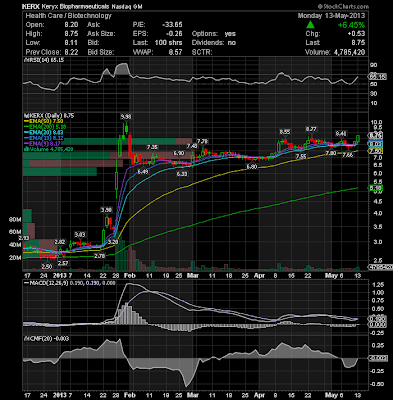Viewport: 393px width, 400px height.
Task: Click the KERX ticker symbol in header
Action: click(31, 6)
